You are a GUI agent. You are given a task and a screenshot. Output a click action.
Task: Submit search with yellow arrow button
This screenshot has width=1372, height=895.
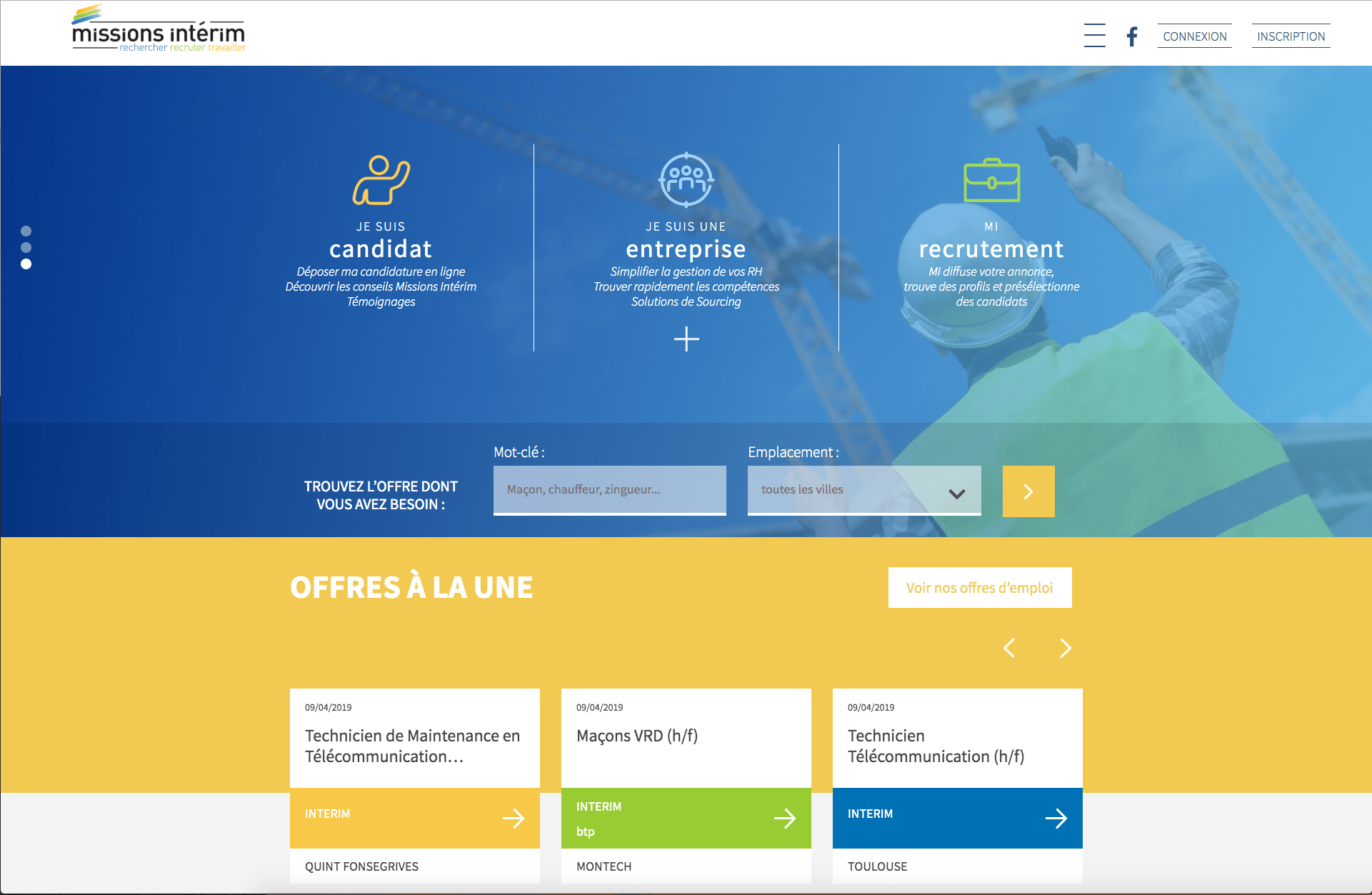pos(1028,491)
